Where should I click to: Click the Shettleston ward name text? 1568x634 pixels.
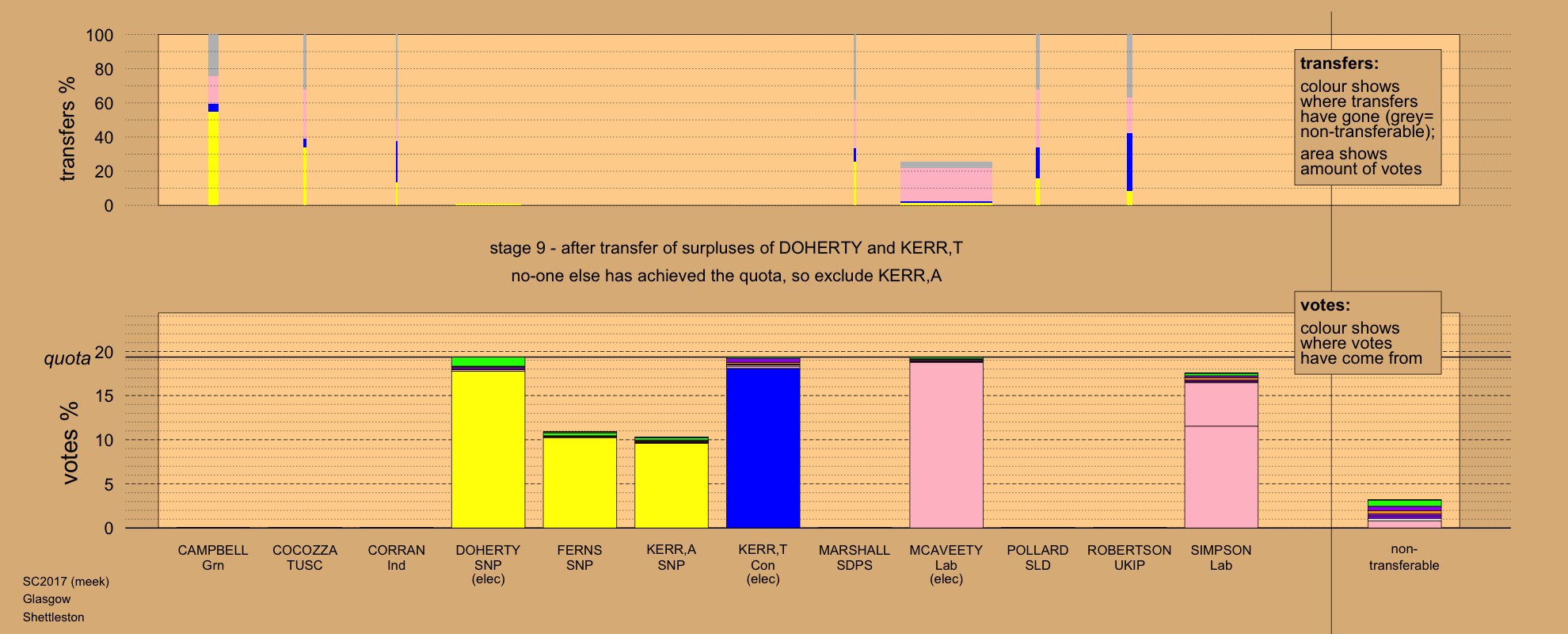[x=53, y=617]
